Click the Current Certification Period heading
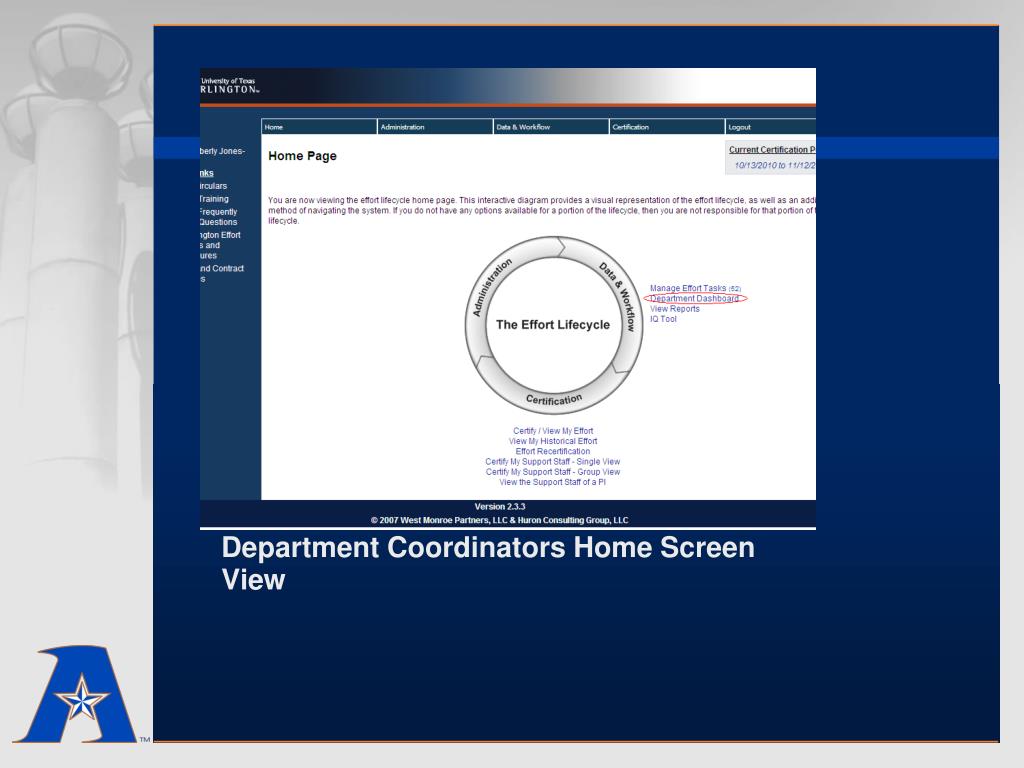The image size is (1024, 768). (x=772, y=150)
